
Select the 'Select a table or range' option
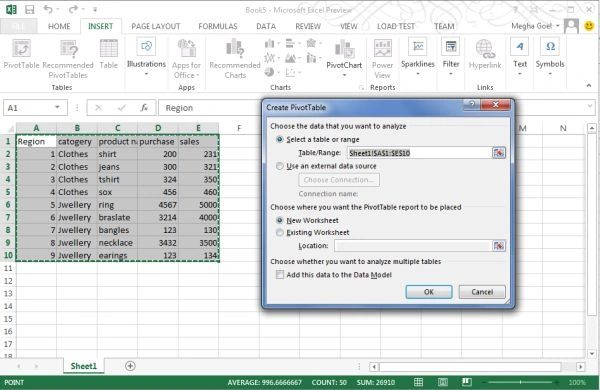(280, 140)
